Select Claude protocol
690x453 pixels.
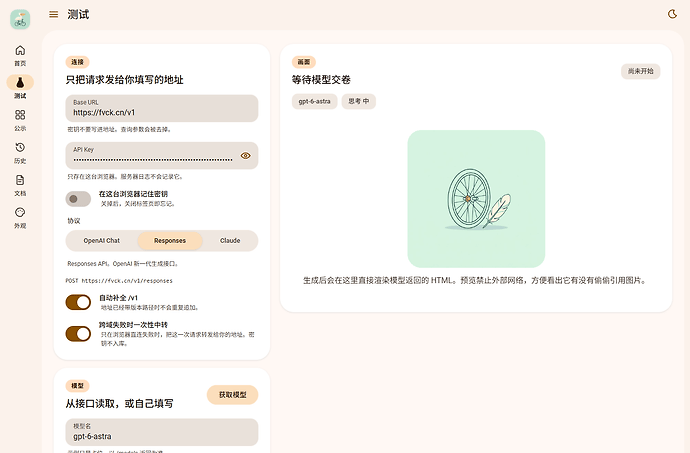(230, 241)
